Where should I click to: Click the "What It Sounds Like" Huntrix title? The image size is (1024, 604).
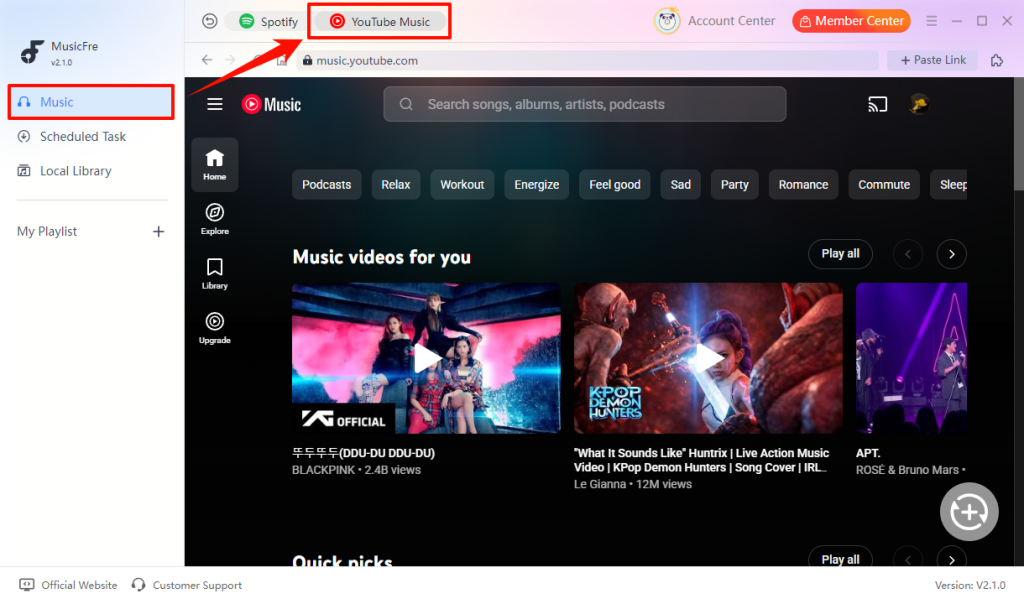[x=701, y=460]
